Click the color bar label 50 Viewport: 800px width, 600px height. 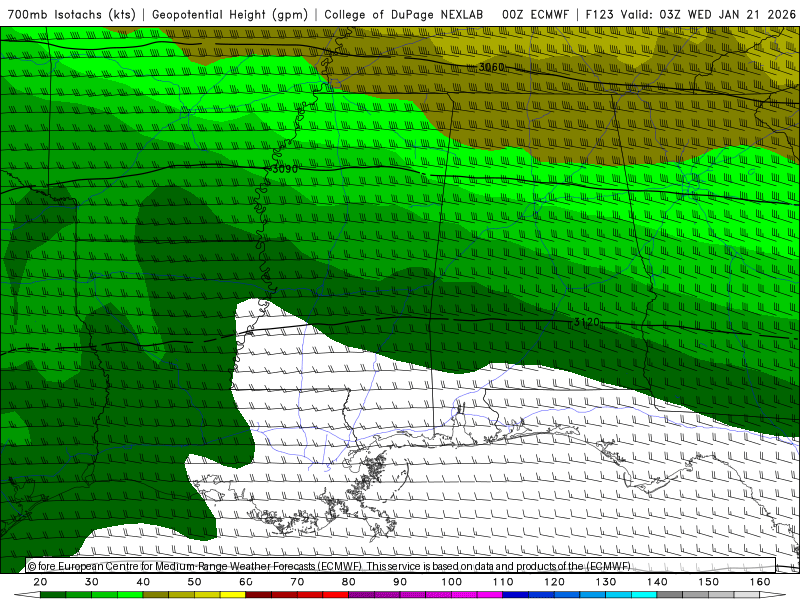(x=194, y=582)
